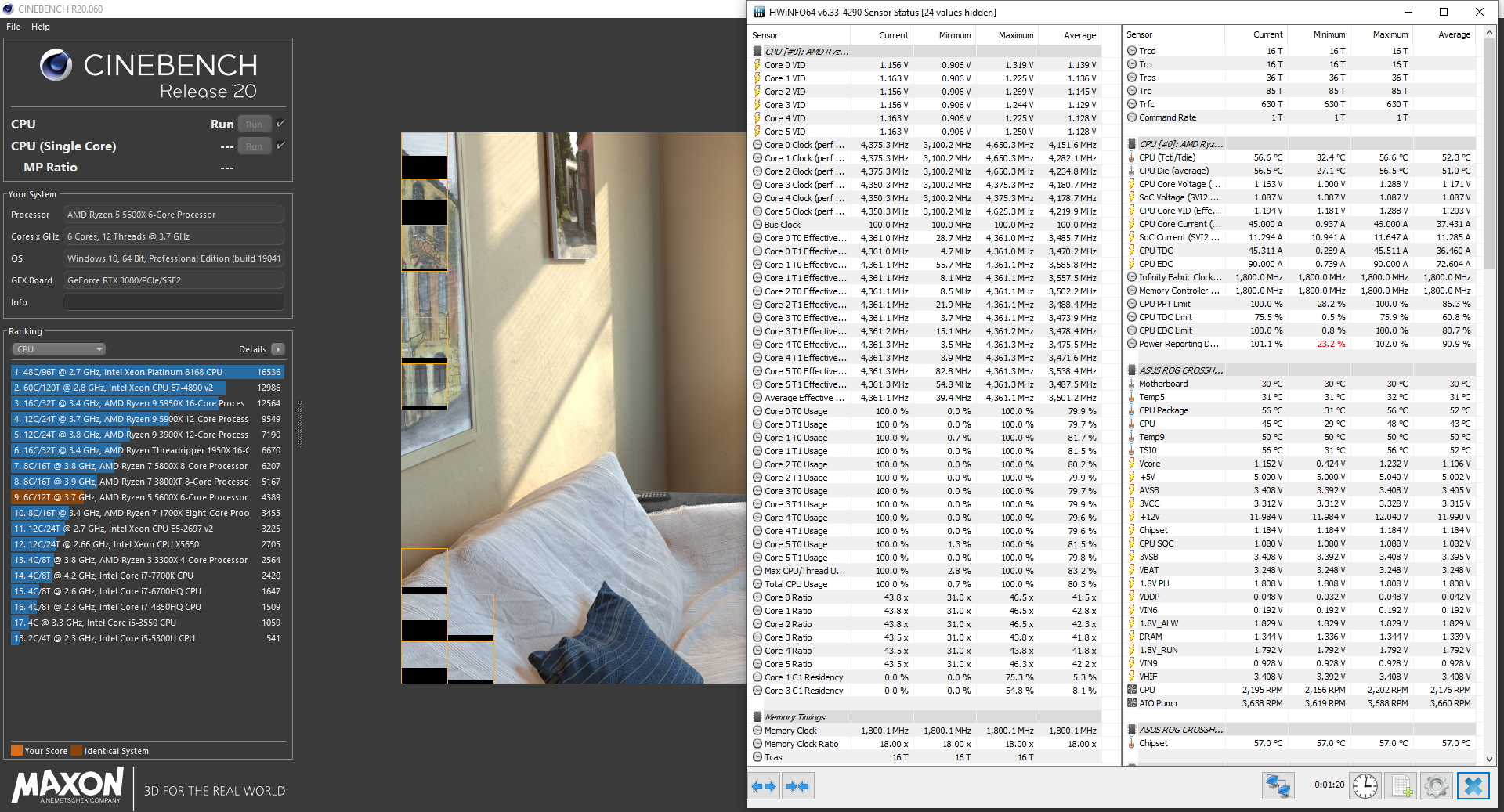1504x812 pixels.
Task: Click the lightning icon beside Vcore
Action: 1132,464
